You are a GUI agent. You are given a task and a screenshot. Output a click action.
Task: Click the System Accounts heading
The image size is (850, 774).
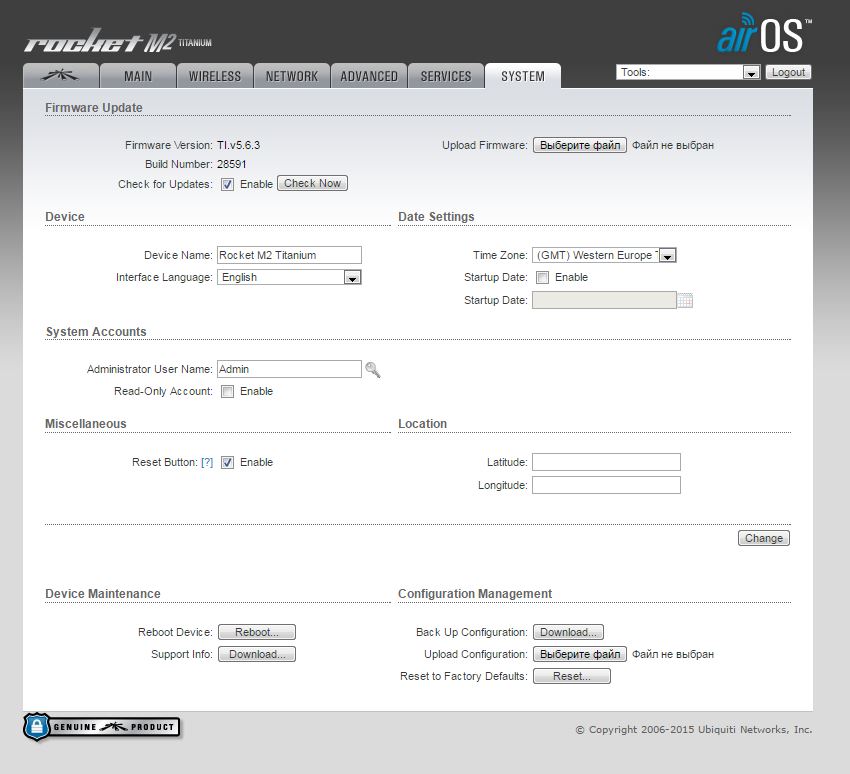(96, 332)
